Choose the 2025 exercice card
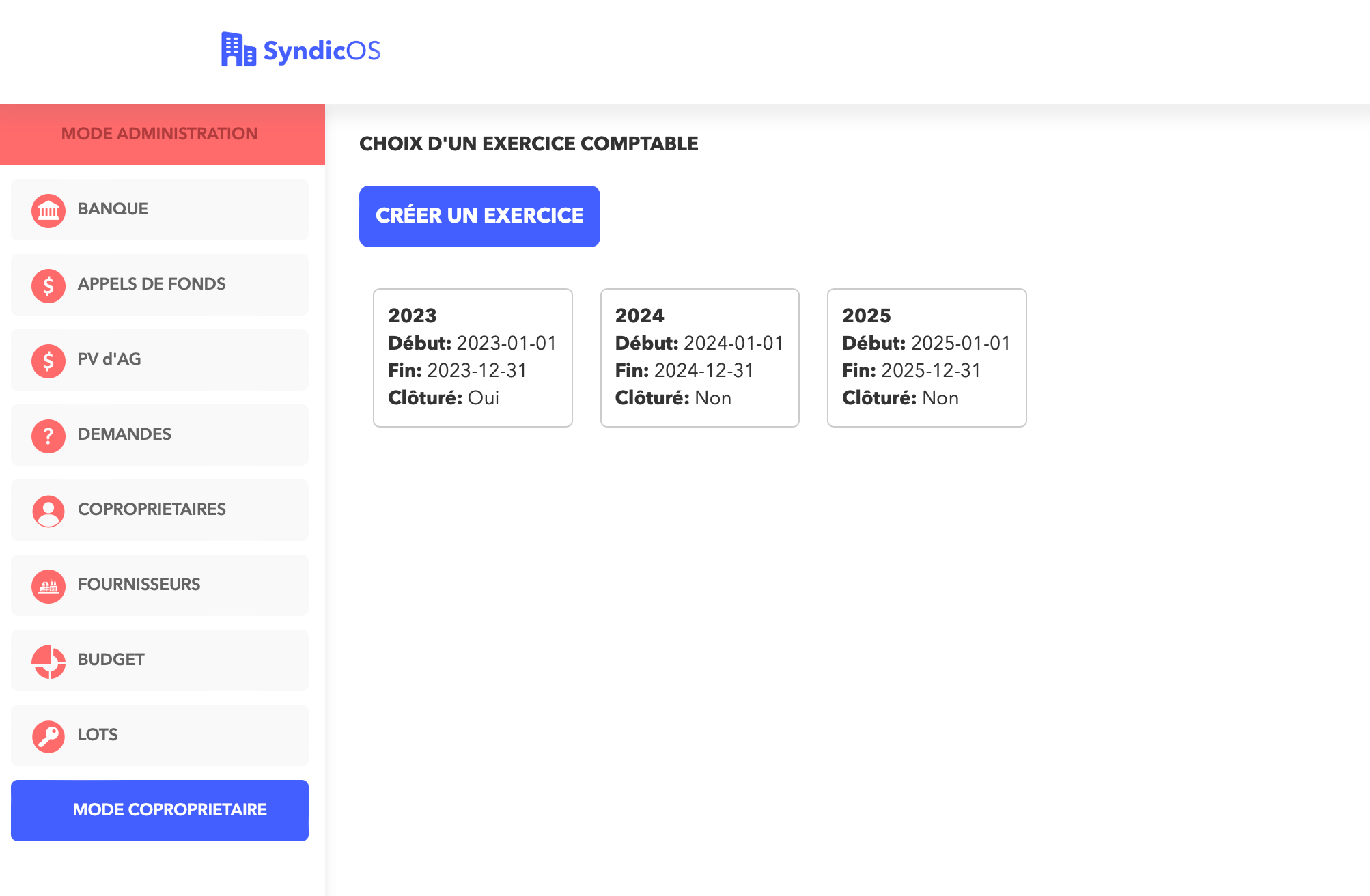 click(927, 358)
